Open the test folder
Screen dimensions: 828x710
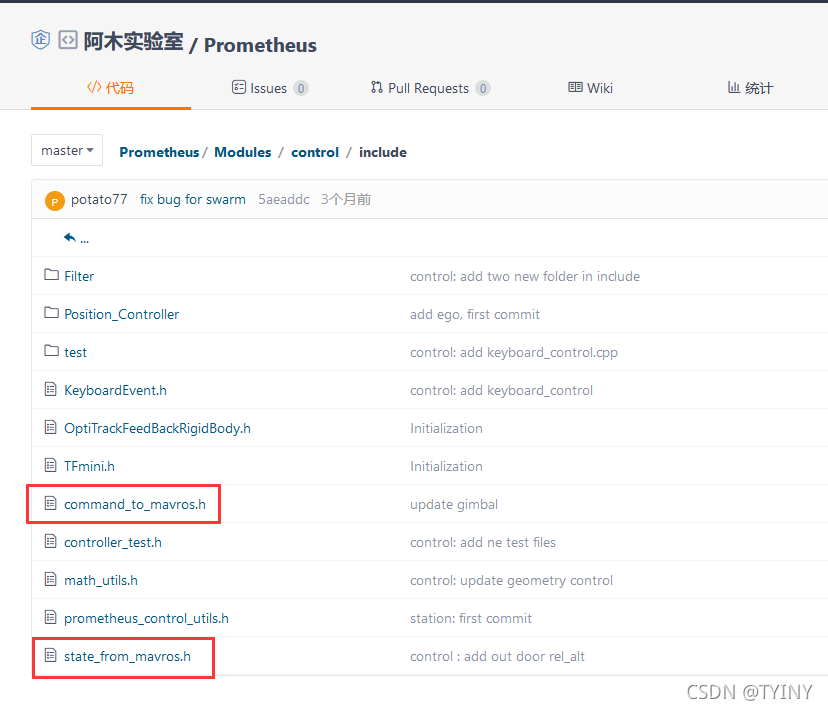pyautogui.click(x=76, y=353)
